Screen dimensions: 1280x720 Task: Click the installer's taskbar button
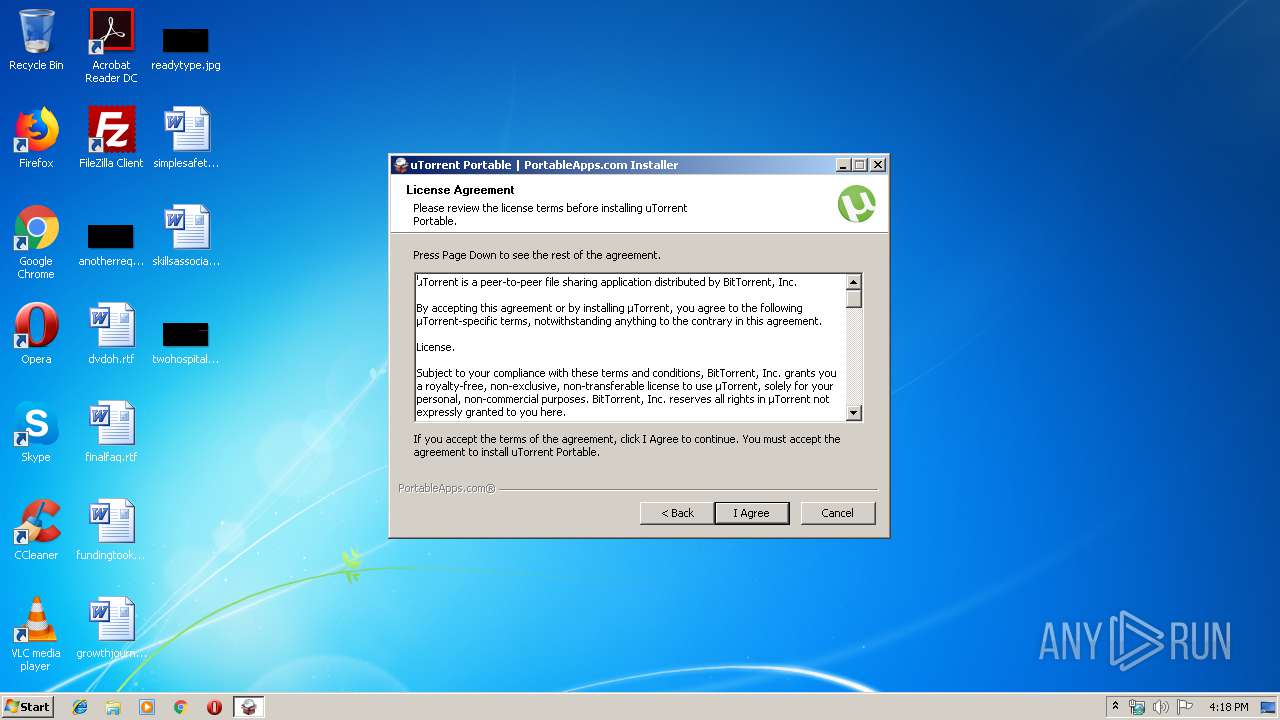(x=249, y=707)
